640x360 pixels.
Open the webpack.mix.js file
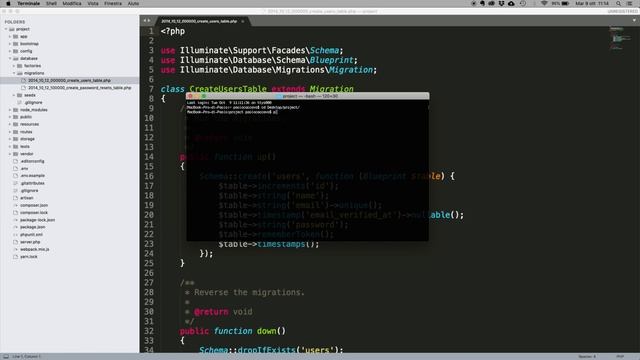(35, 249)
